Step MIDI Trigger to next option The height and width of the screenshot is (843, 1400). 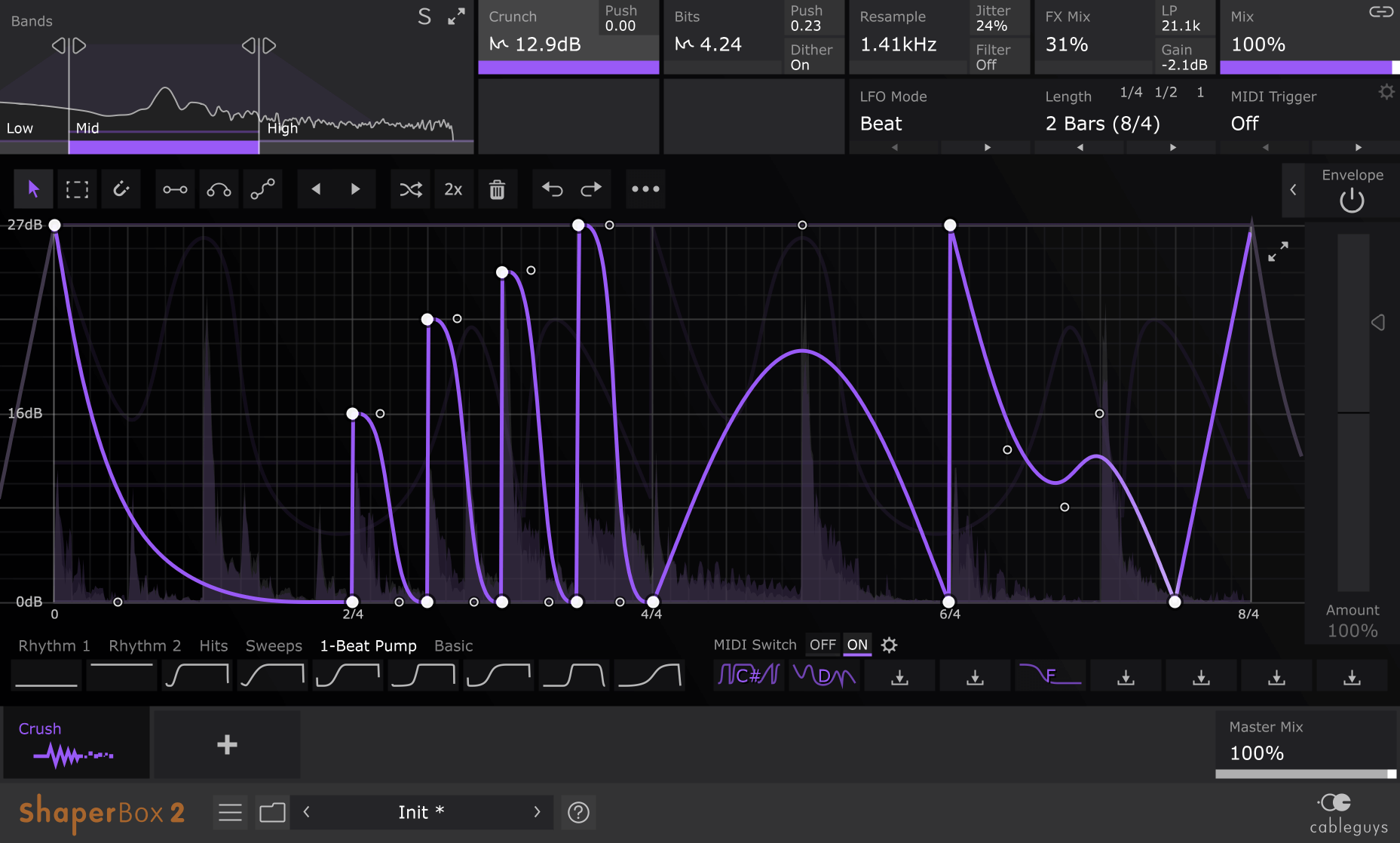point(1358,148)
